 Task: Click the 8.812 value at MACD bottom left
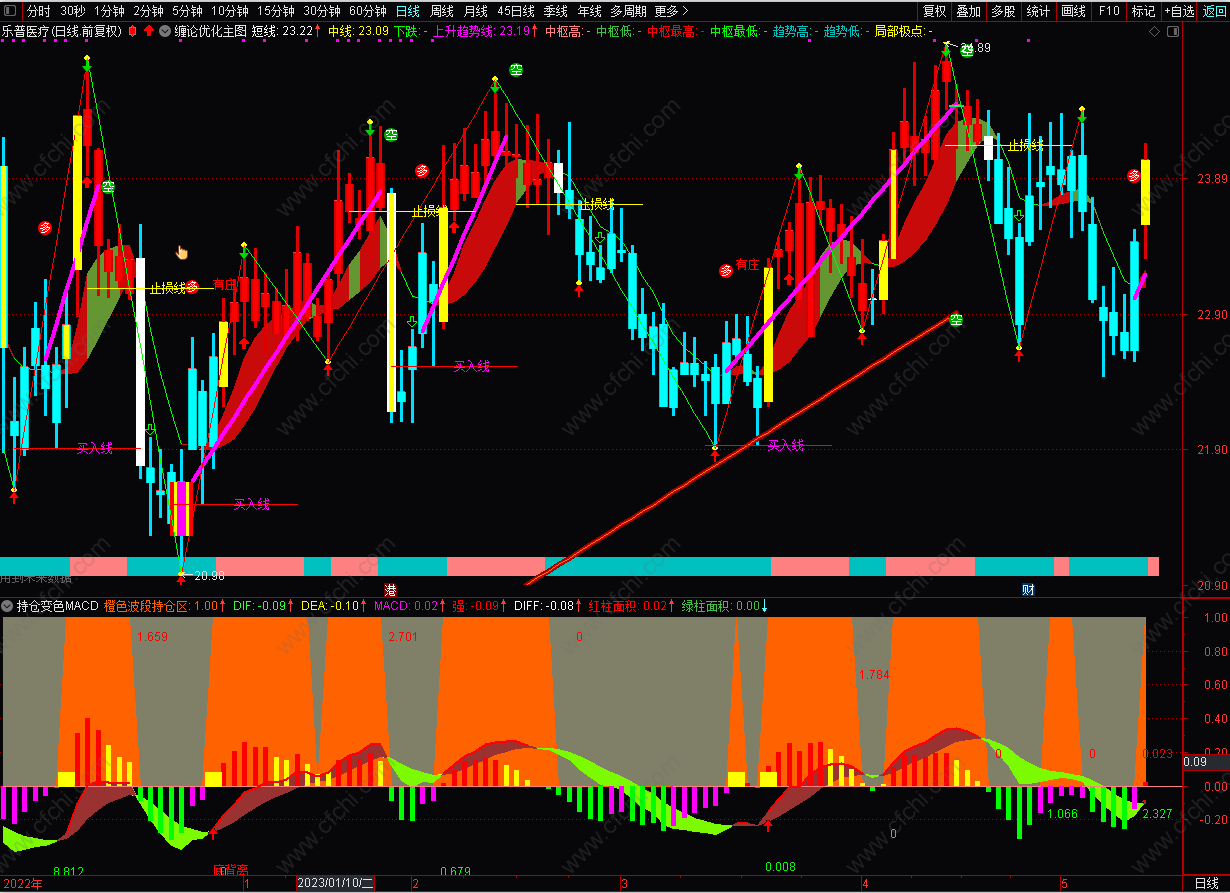pyautogui.click(x=68, y=871)
